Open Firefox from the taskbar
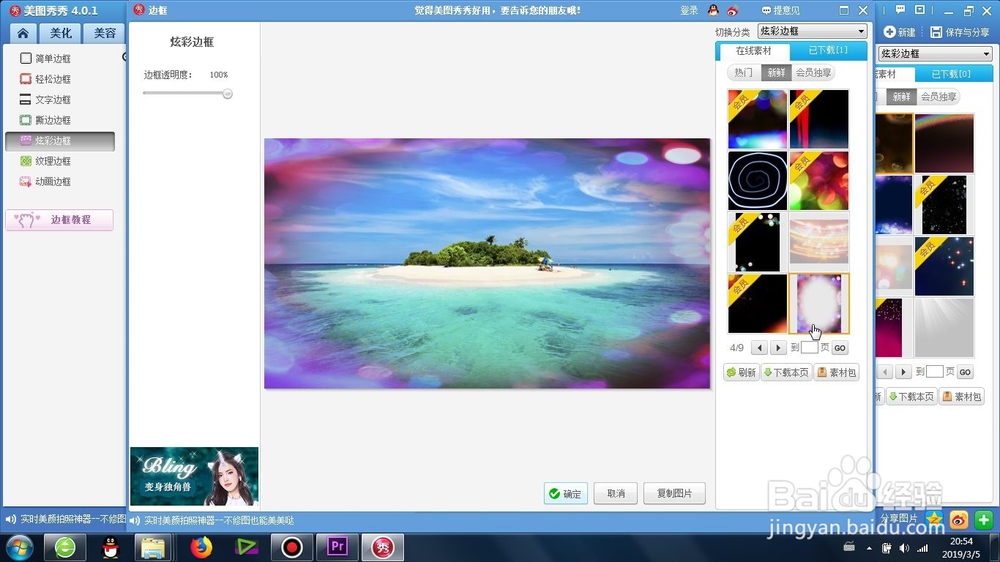This screenshot has height=562, width=1000. coord(201,547)
